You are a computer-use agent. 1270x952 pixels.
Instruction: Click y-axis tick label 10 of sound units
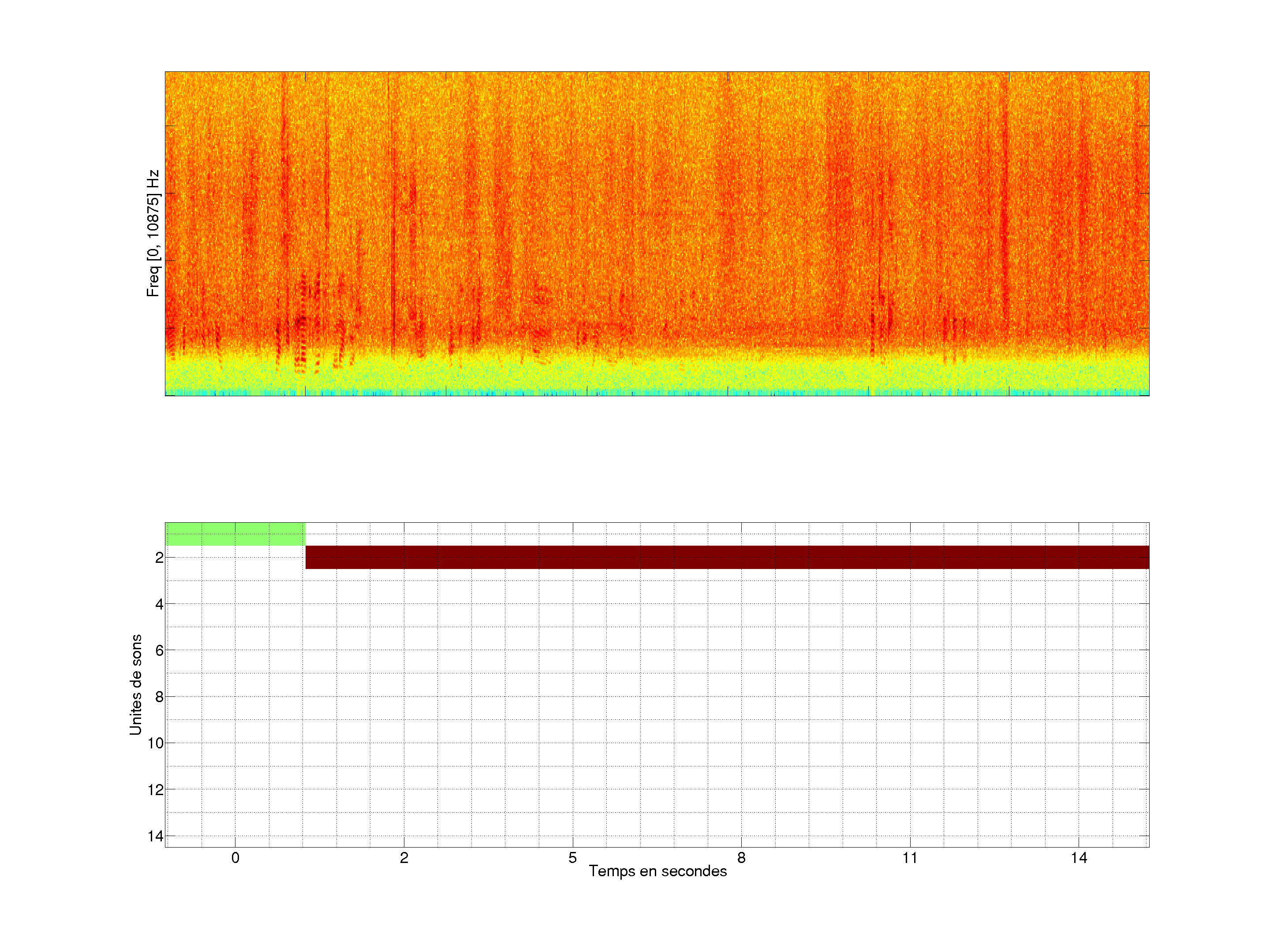point(156,744)
